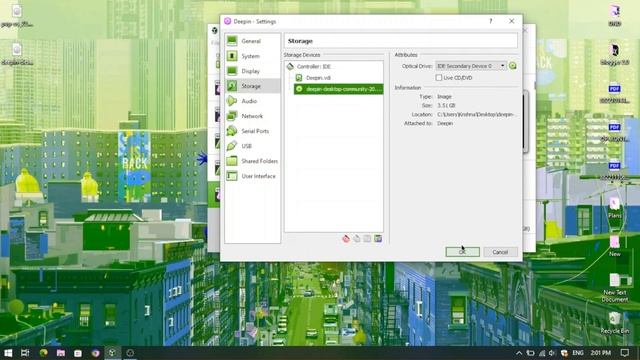
Task: Open the file manager icon on the taskbar
Action: pyautogui.click(x=61, y=353)
